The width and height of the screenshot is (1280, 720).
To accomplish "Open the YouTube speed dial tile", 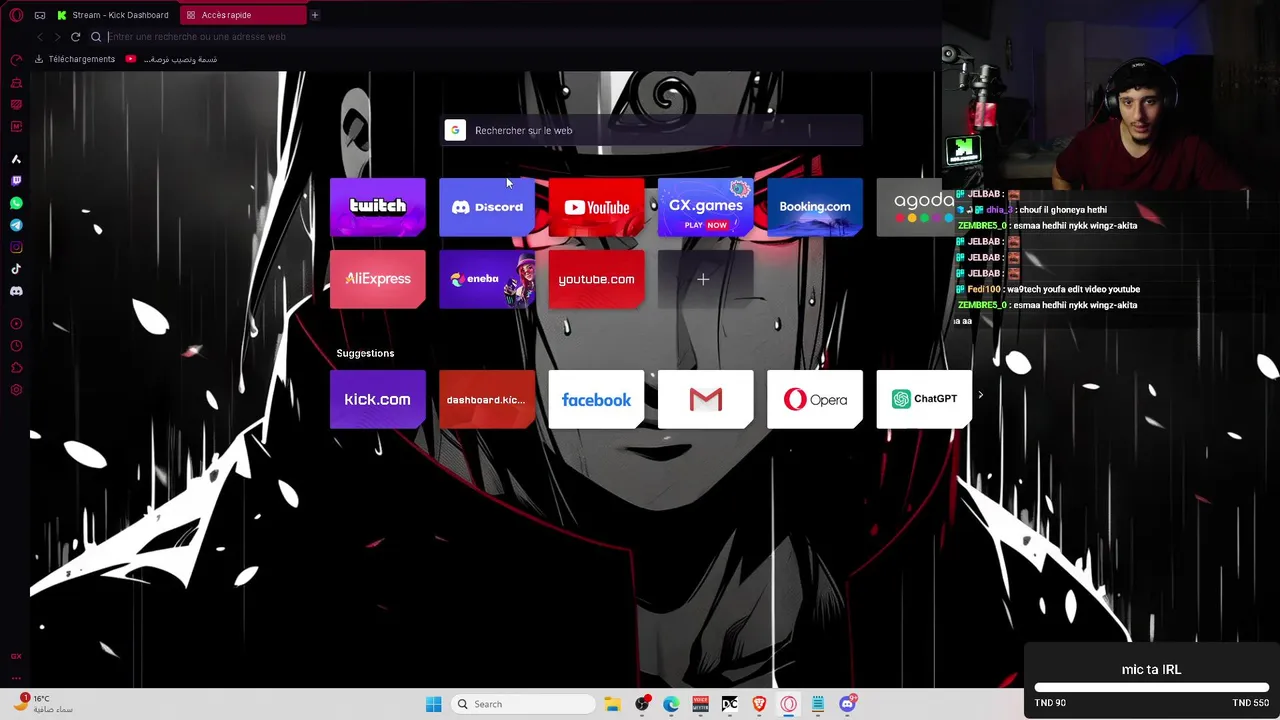I will click(596, 207).
